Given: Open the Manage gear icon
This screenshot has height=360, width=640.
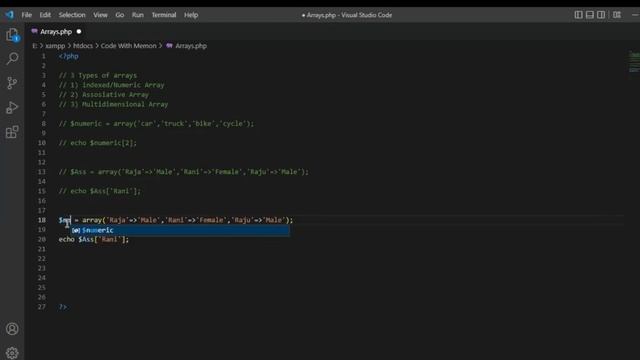Looking at the screenshot, I should pyautogui.click(x=12, y=352).
